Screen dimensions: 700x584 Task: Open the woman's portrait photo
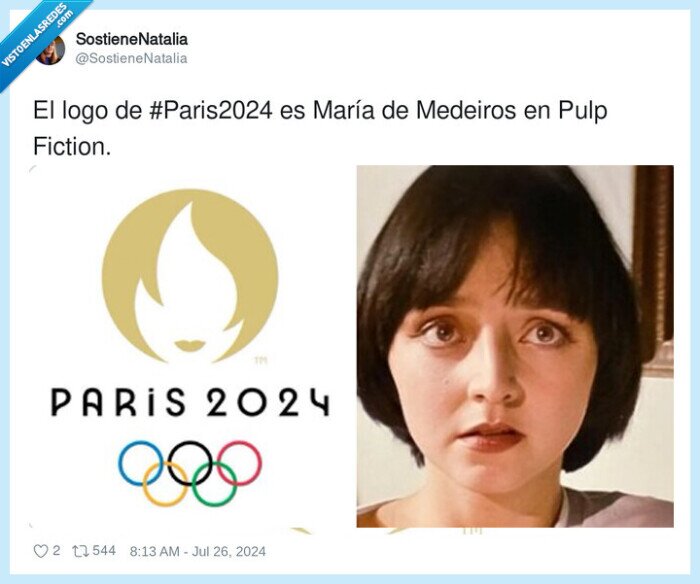(515, 346)
